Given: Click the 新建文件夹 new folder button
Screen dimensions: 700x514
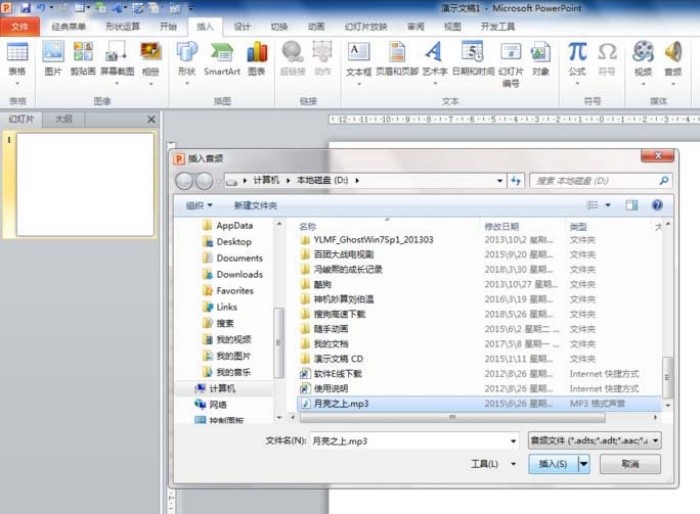Looking at the screenshot, I should coord(256,205).
